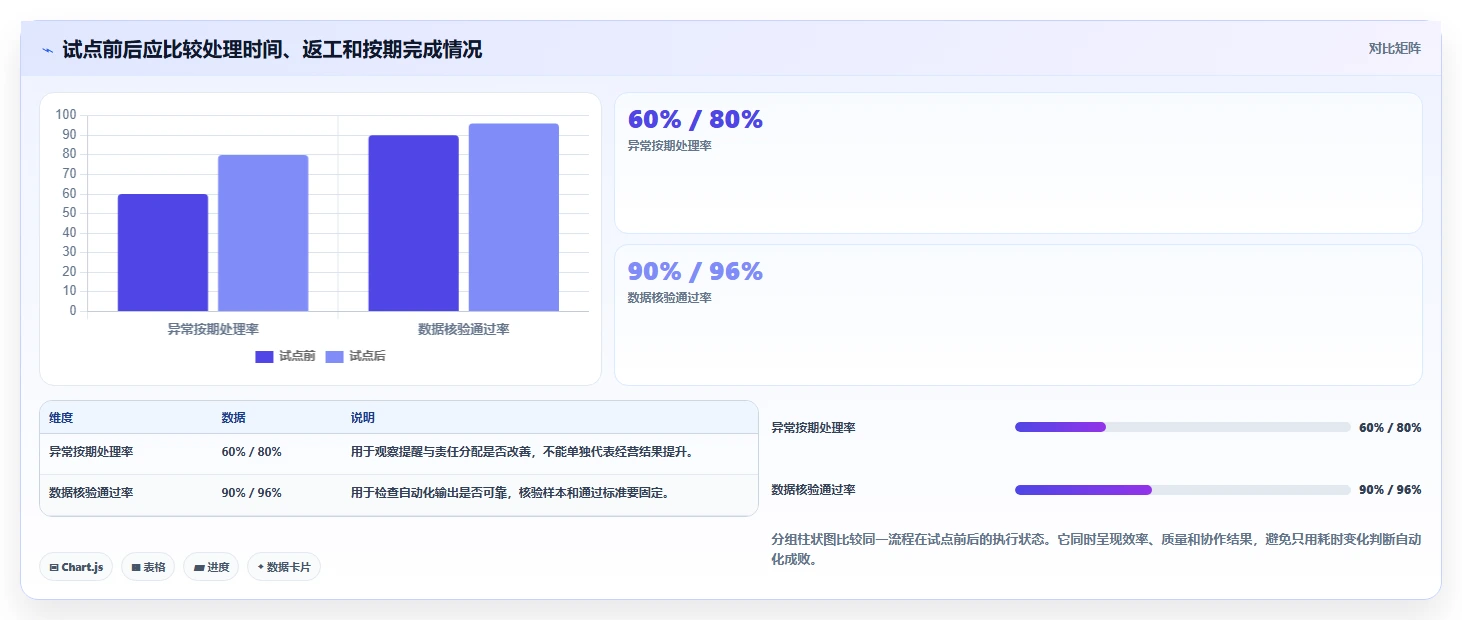Click the 试点后 bar for 数据核验通过率
Screen dimensions: 1462x620
[514, 217]
